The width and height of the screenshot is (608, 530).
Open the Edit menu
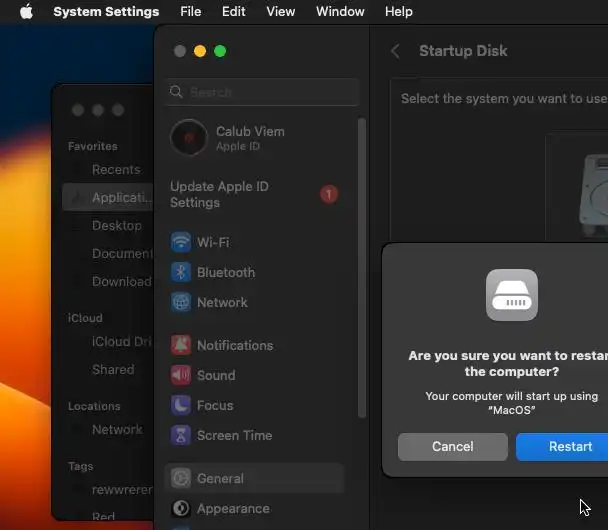233,12
